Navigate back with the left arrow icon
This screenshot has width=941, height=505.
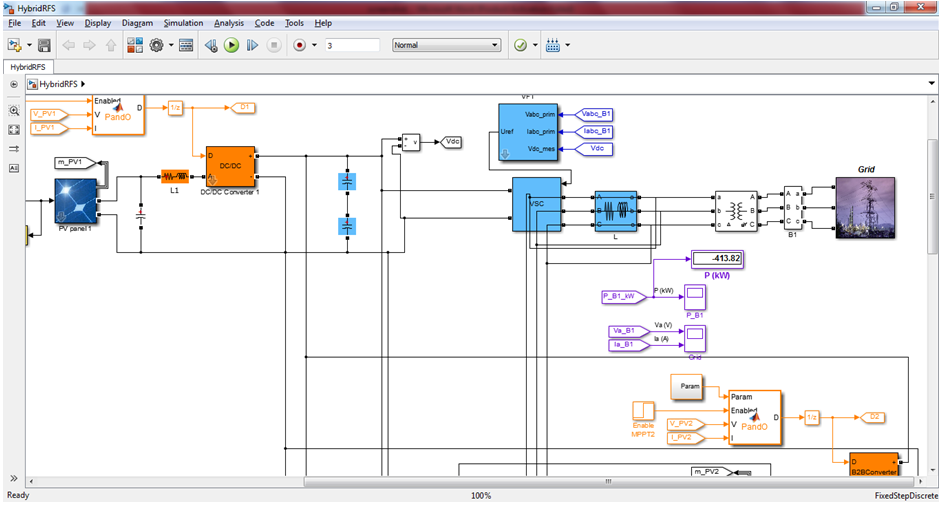pyautogui.click(x=68, y=45)
